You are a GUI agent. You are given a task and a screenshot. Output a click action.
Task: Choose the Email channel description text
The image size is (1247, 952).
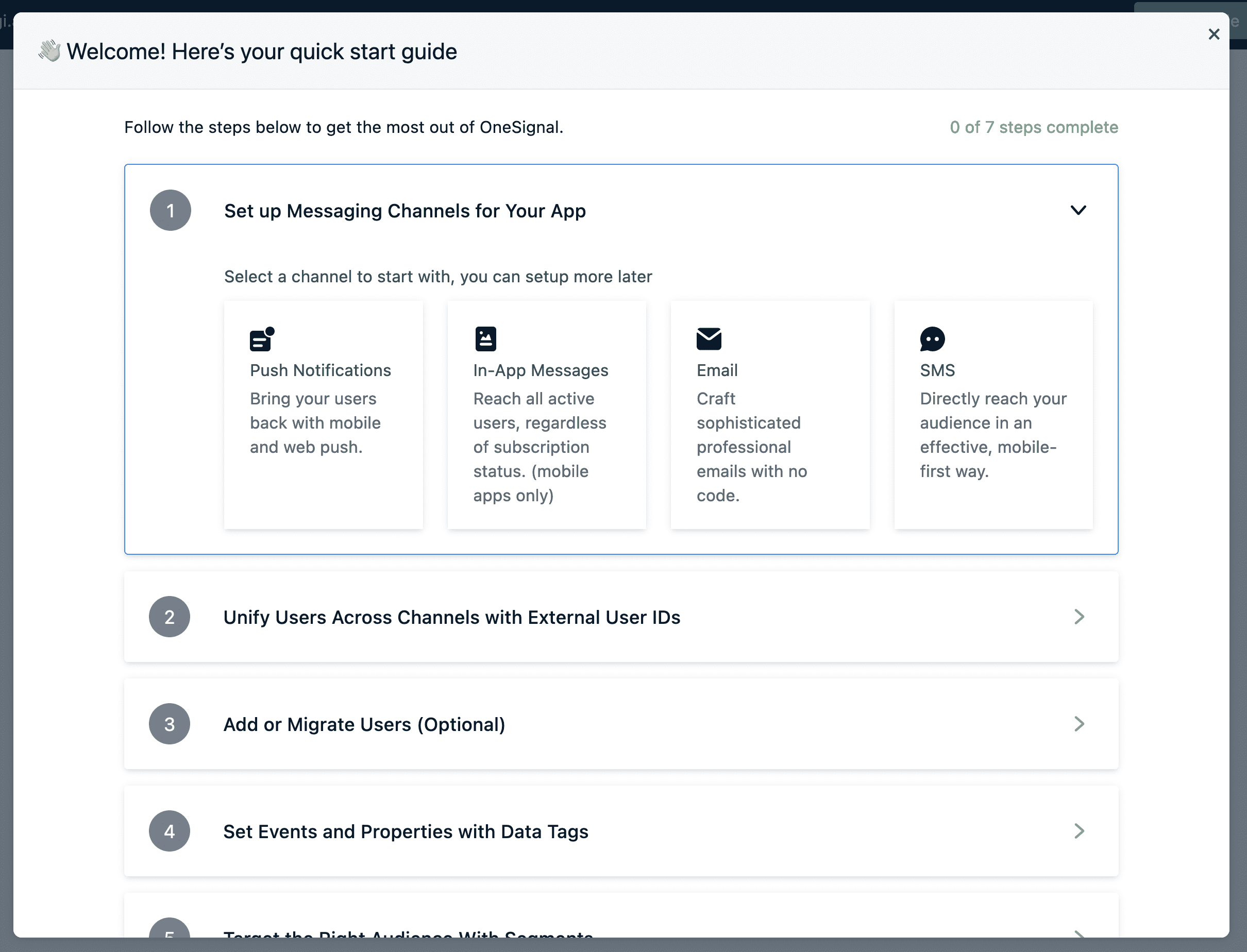[x=751, y=447]
